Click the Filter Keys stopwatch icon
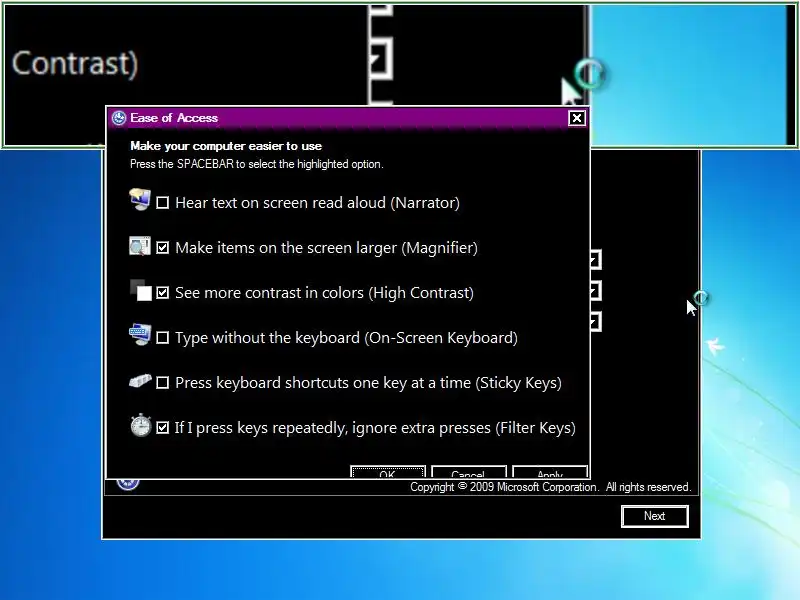 click(x=141, y=426)
